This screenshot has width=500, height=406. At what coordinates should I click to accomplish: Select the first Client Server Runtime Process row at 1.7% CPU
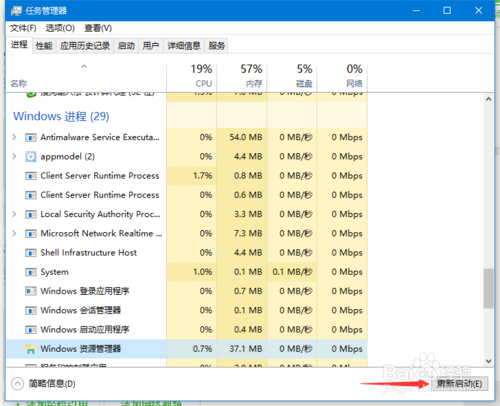pyautogui.click(x=187, y=176)
